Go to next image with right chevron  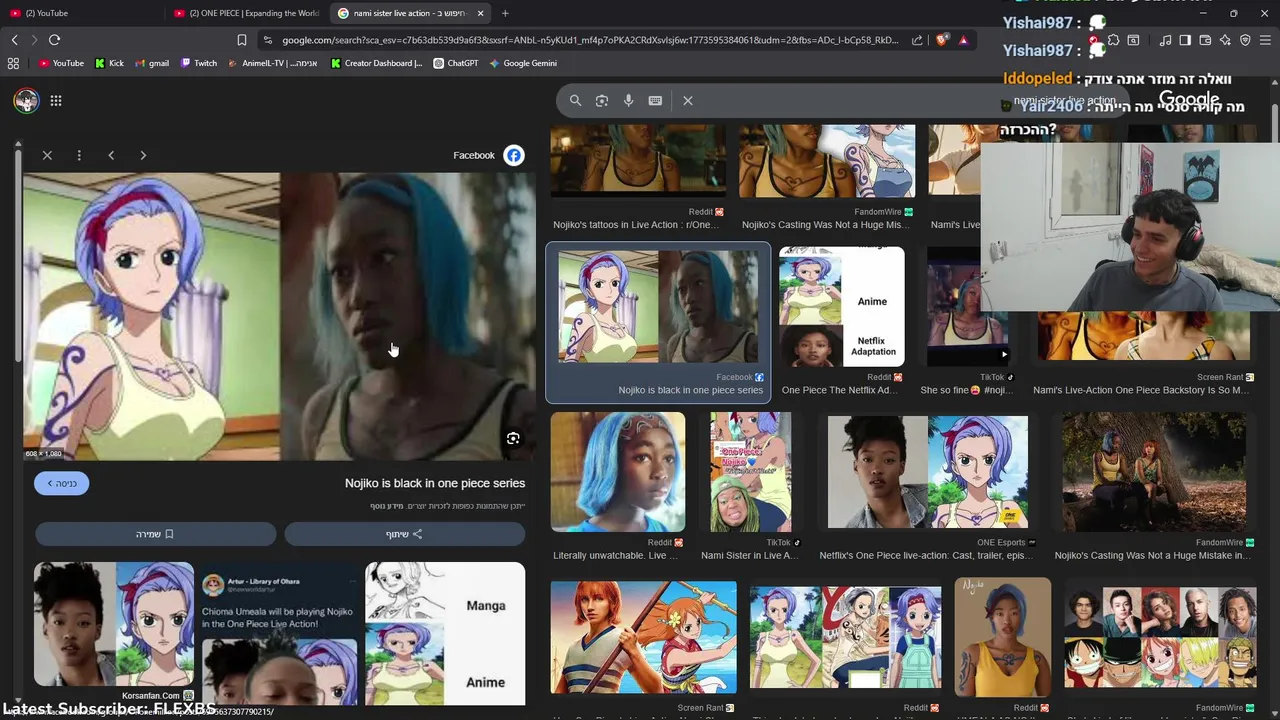(x=143, y=155)
